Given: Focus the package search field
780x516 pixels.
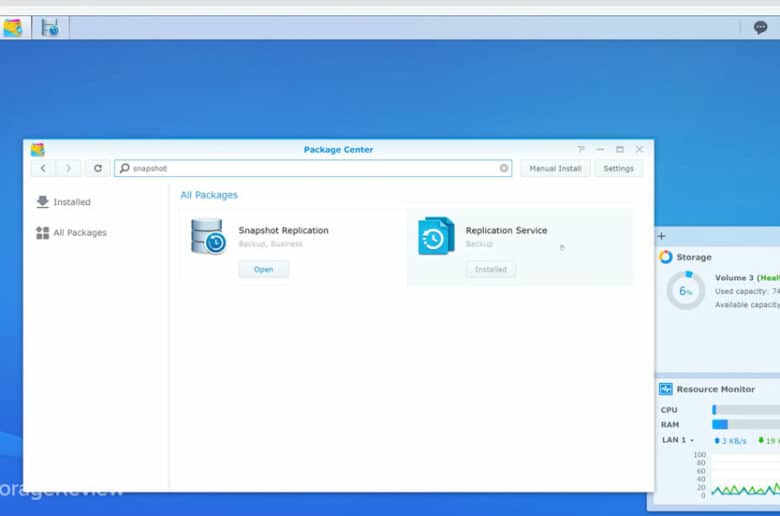Looking at the screenshot, I should 313,168.
